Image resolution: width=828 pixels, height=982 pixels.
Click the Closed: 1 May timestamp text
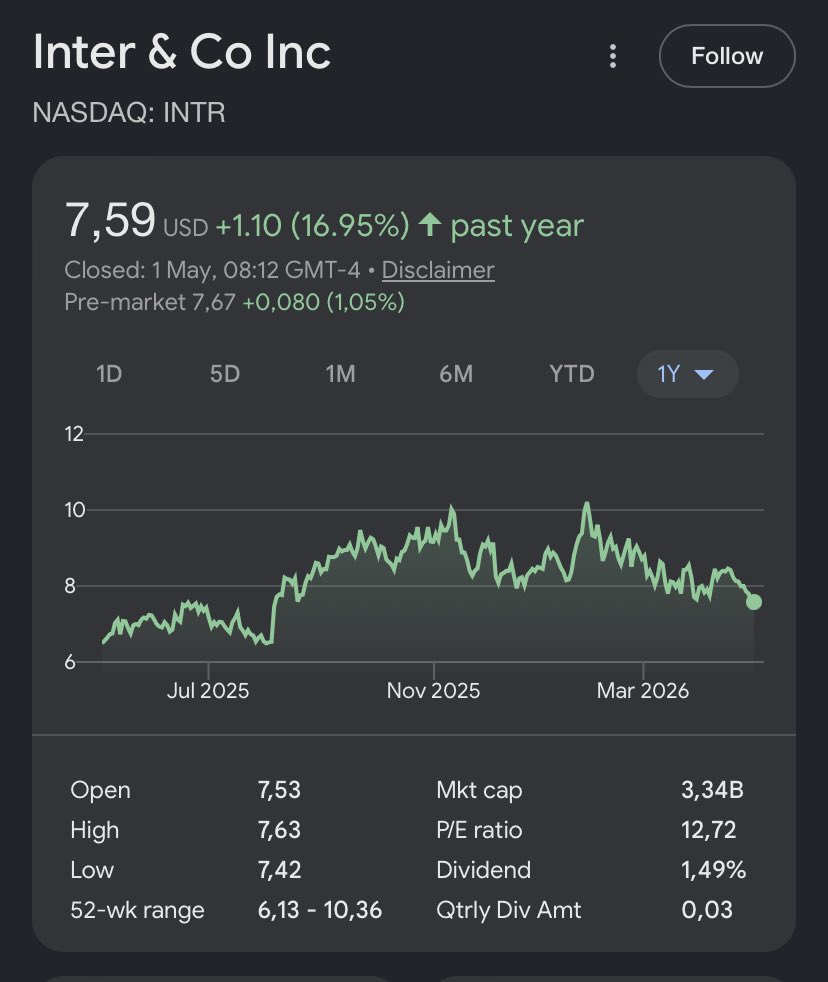click(x=212, y=270)
